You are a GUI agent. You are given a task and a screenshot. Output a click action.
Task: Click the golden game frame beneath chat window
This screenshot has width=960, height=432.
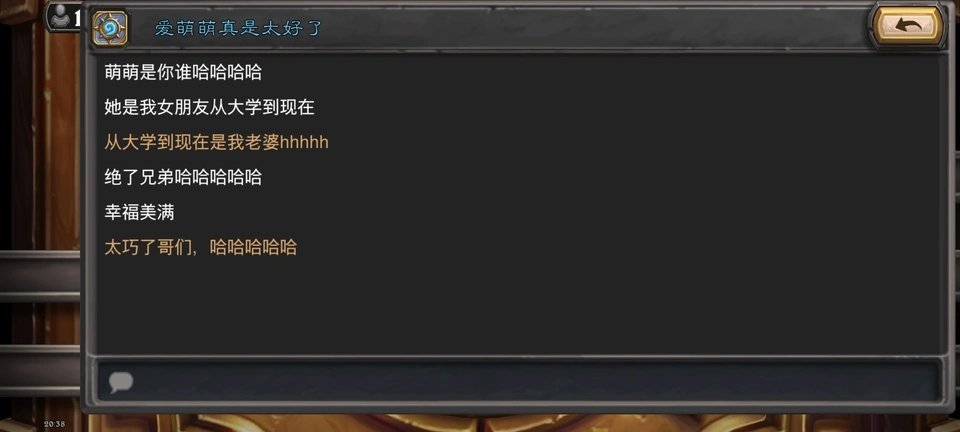pyautogui.click(x=519, y=423)
